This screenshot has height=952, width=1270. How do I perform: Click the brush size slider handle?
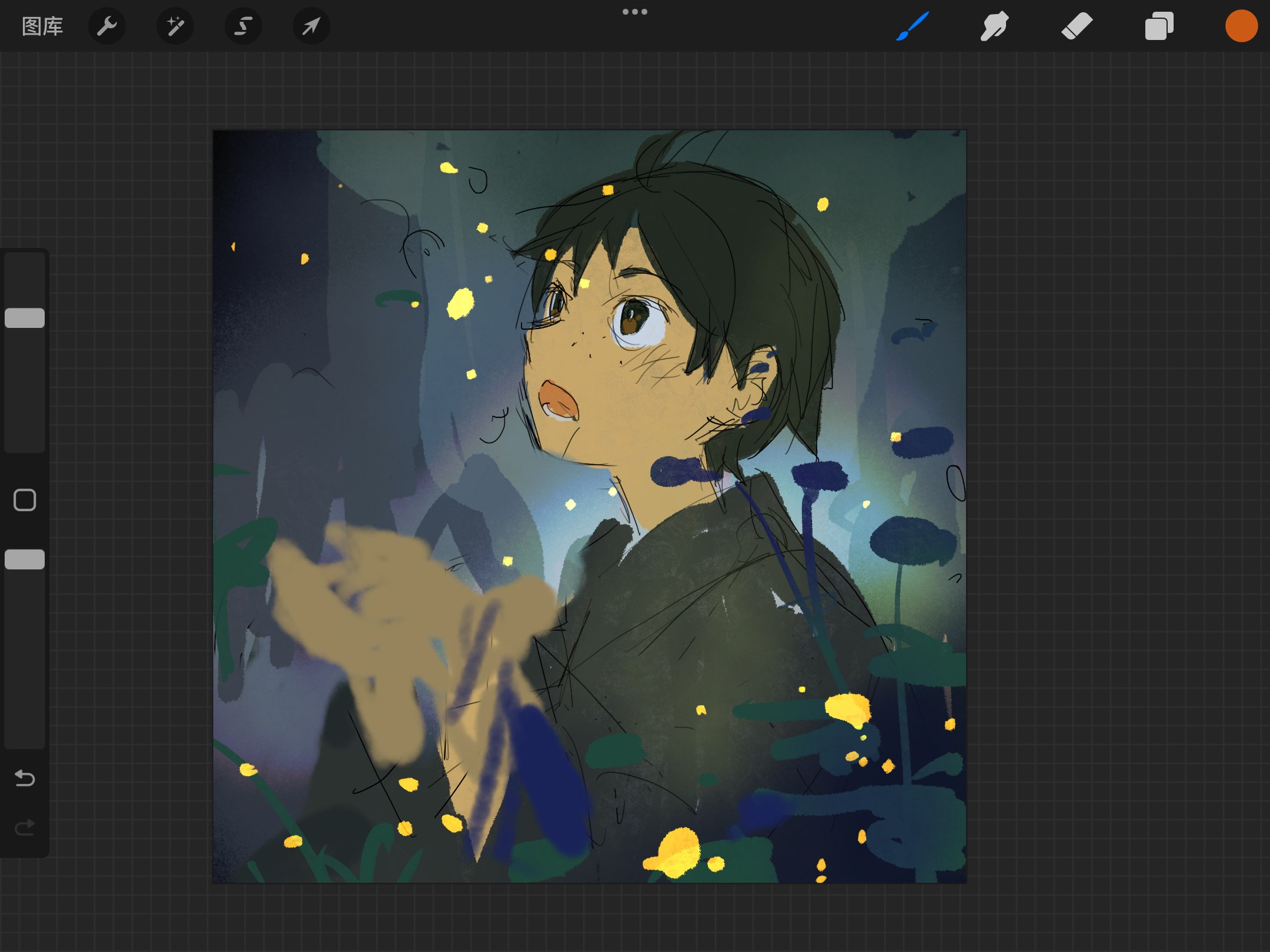25,318
